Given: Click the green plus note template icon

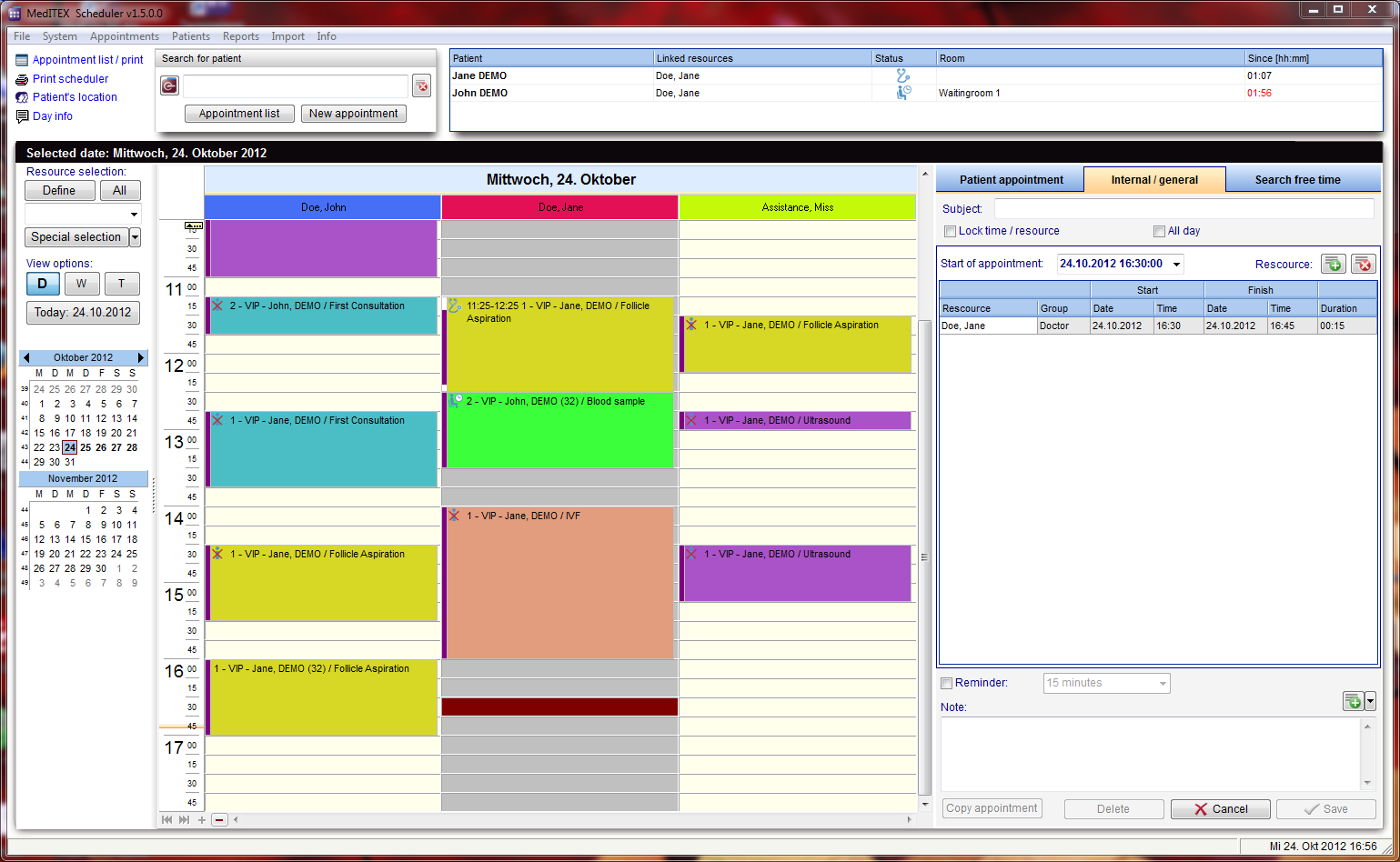Looking at the screenshot, I should tap(1353, 701).
